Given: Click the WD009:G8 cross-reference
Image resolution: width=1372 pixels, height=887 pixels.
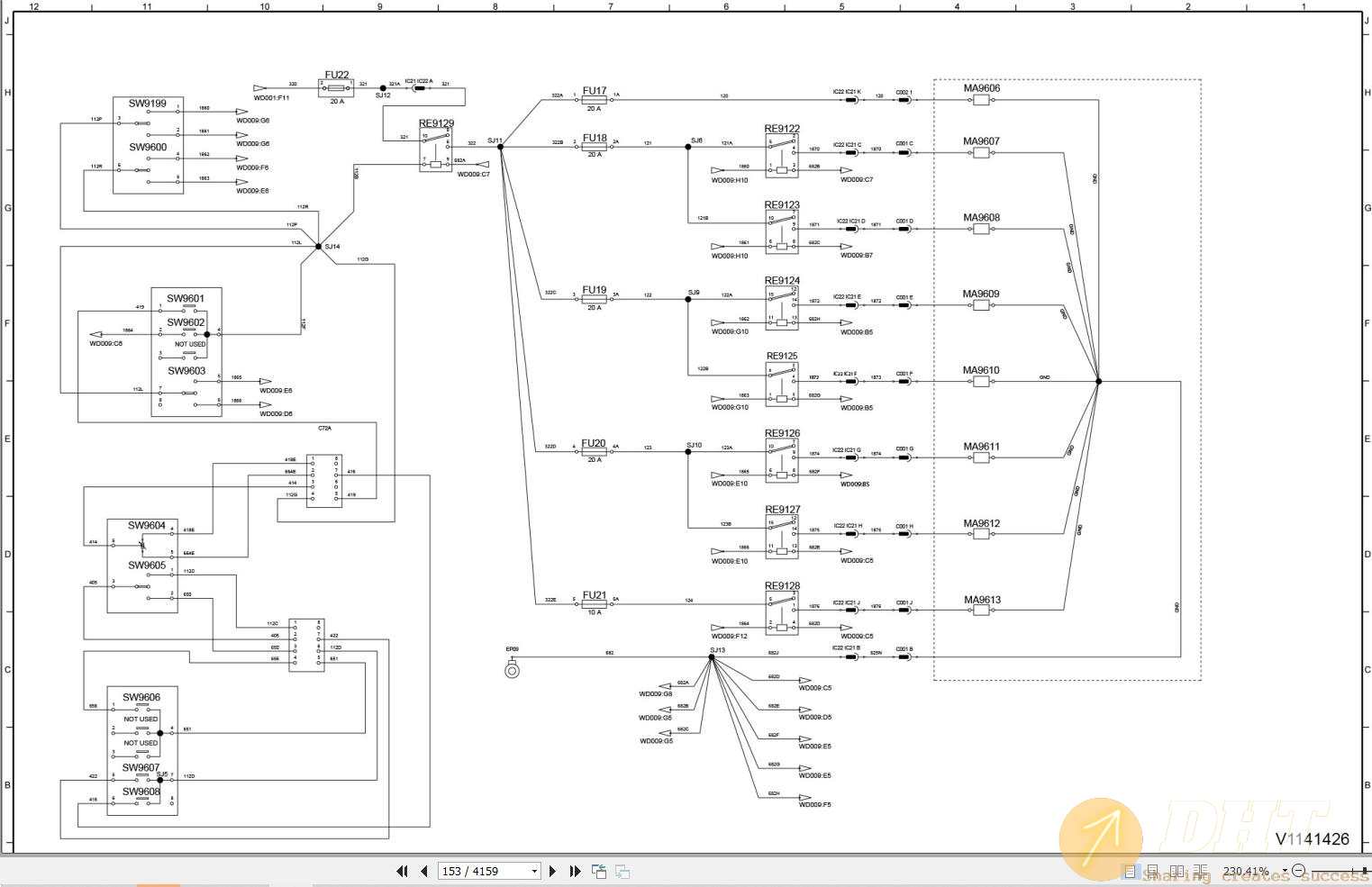Looking at the screenshot, I should pos(655,694).
